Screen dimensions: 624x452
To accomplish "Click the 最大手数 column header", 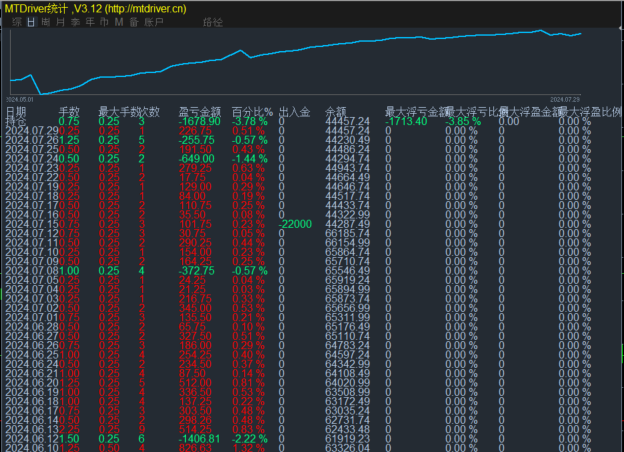I will [x=119, y=112].
